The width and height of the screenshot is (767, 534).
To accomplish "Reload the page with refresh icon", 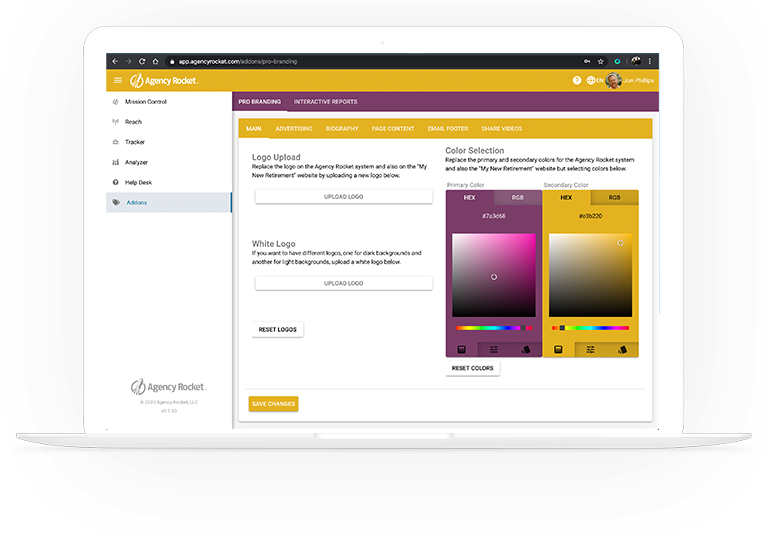I will pyautogui.click(x=142, y=61).
